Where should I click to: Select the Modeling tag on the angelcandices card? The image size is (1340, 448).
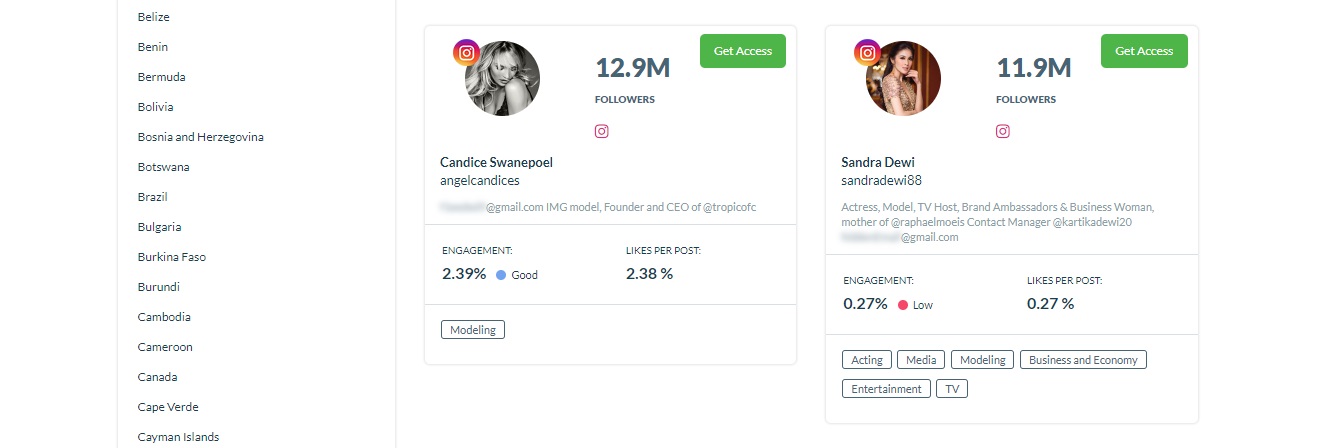point(473,330)
